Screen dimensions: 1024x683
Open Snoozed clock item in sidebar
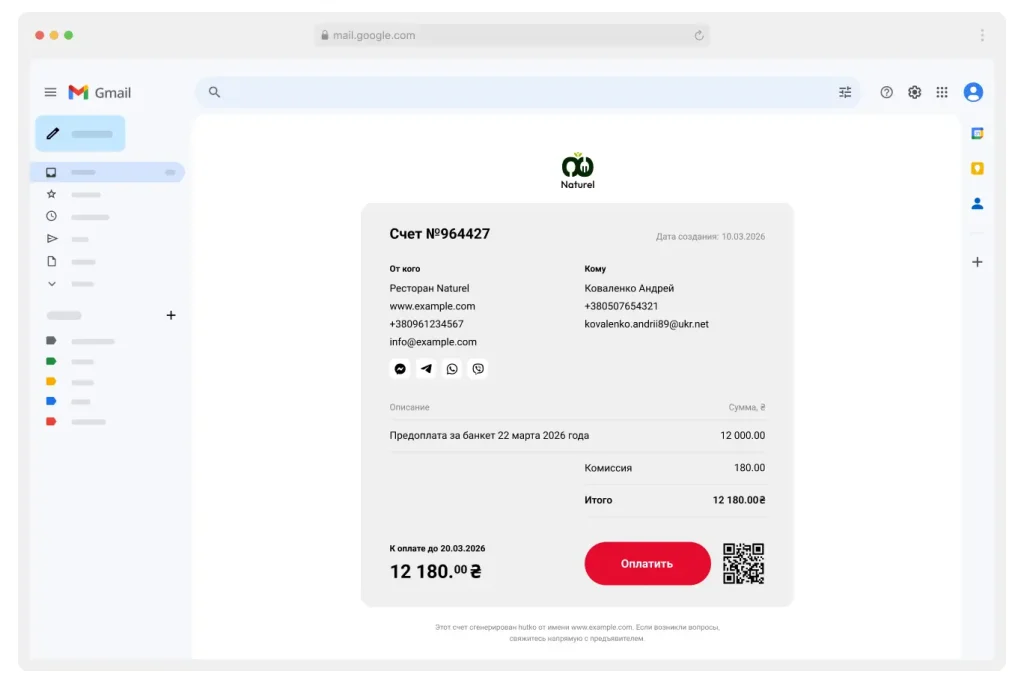[52, 216]
